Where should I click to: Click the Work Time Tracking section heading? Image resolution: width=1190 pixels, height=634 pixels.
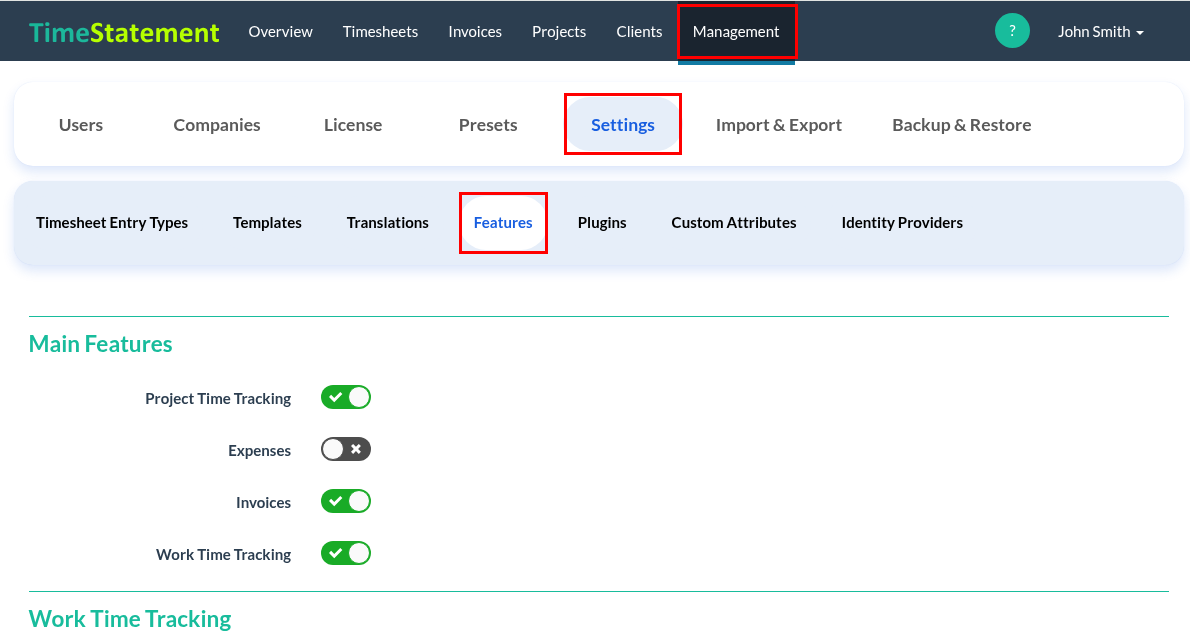130,619
